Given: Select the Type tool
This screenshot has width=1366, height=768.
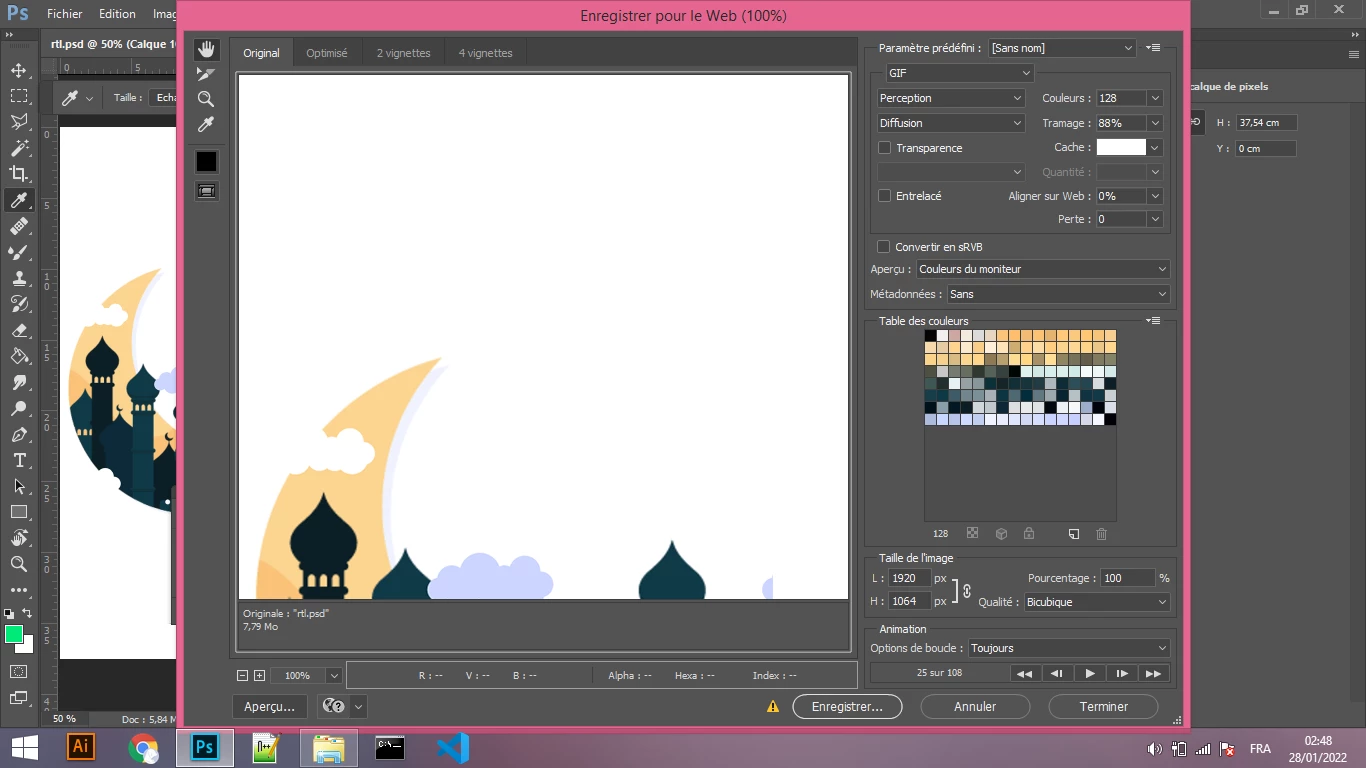Looking at the screenshot, I should point(18,460).
